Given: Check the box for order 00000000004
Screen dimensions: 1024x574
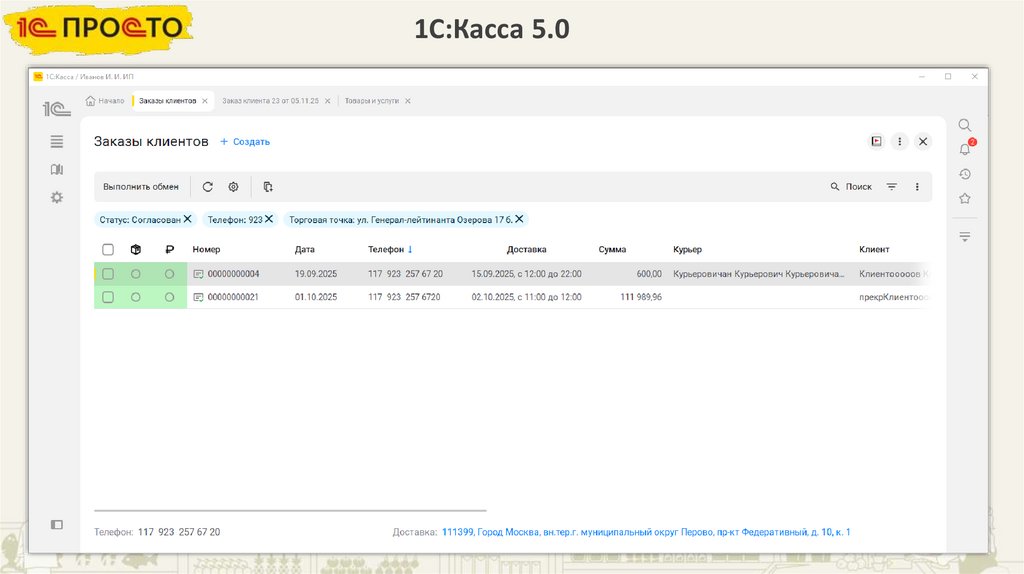Looking at the screenshot, I should tap(108, 273).
